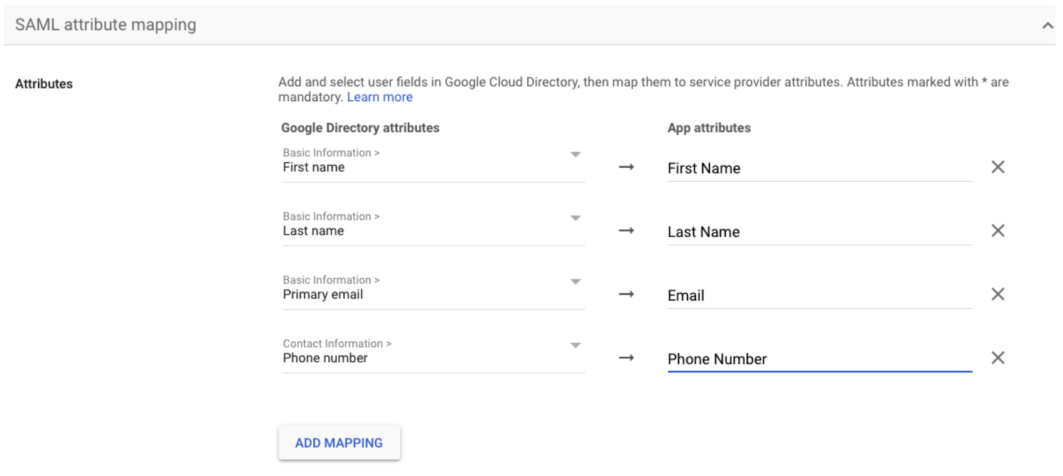Delete the Phone Number mapping row
The width and height of the screenshot is (1063, 476).
coord(997,358)
